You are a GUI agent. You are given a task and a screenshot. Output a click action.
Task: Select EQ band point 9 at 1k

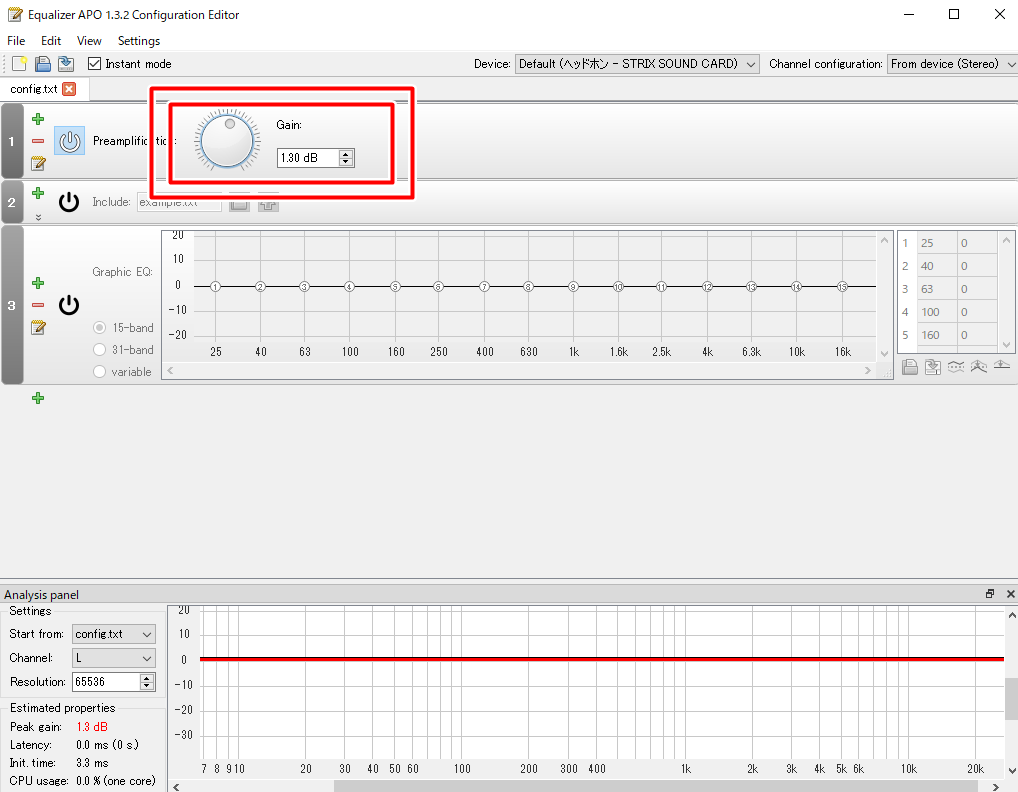(573, 286)
